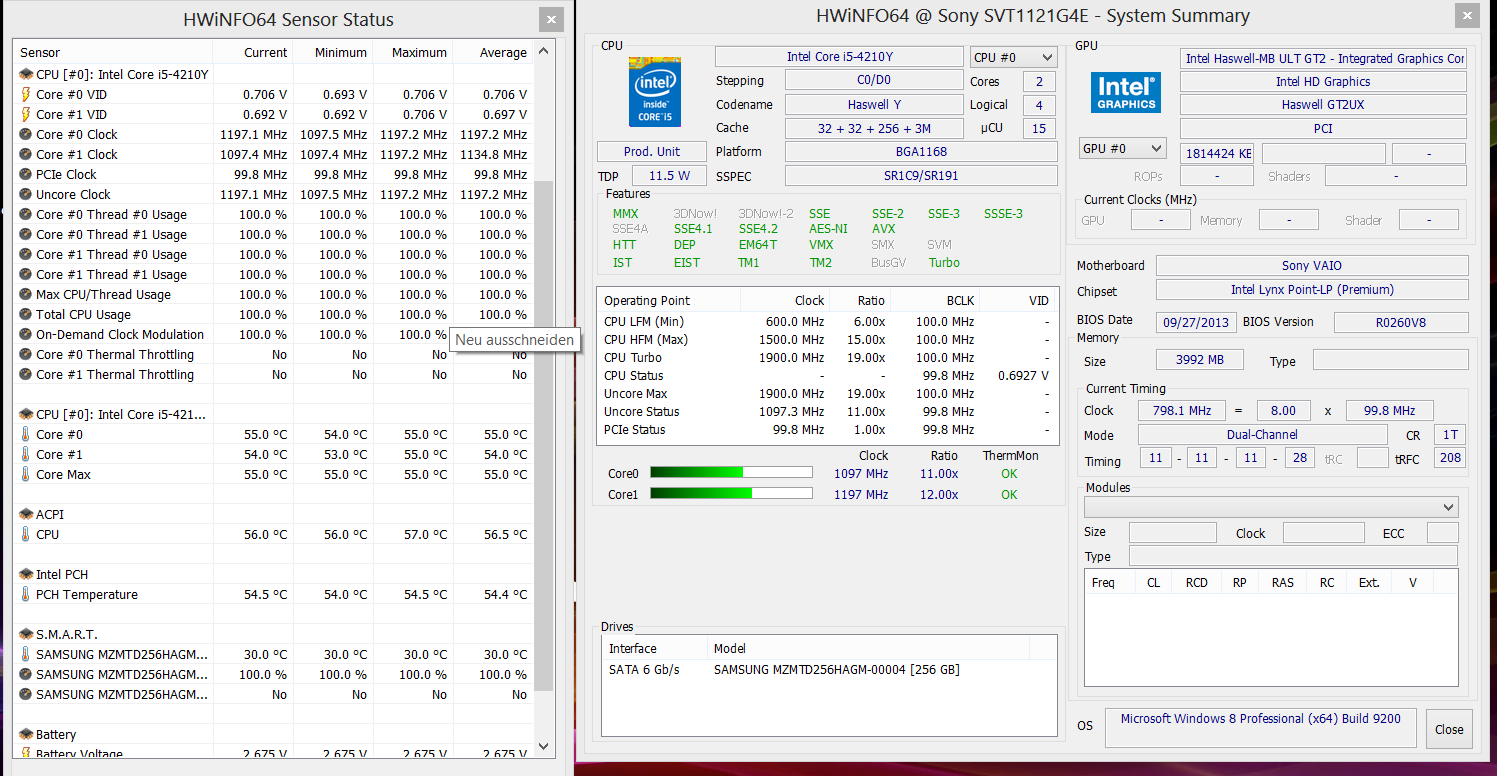Click the Mode field showing Dual-Channel
This screenshot has height=776, width=1497.
(1263, 435)
